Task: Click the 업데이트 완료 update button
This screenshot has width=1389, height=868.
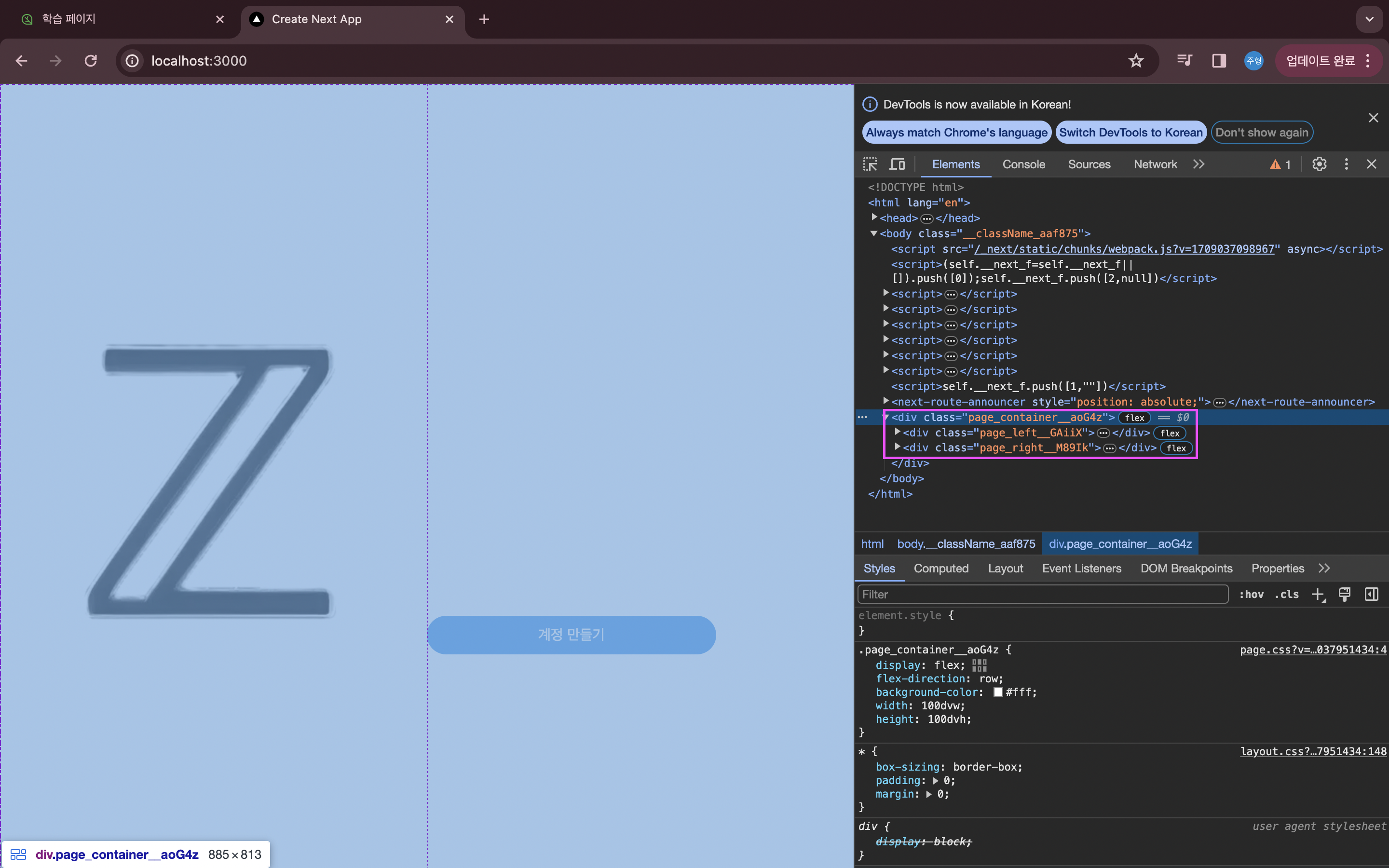Action: [1328, 61]
